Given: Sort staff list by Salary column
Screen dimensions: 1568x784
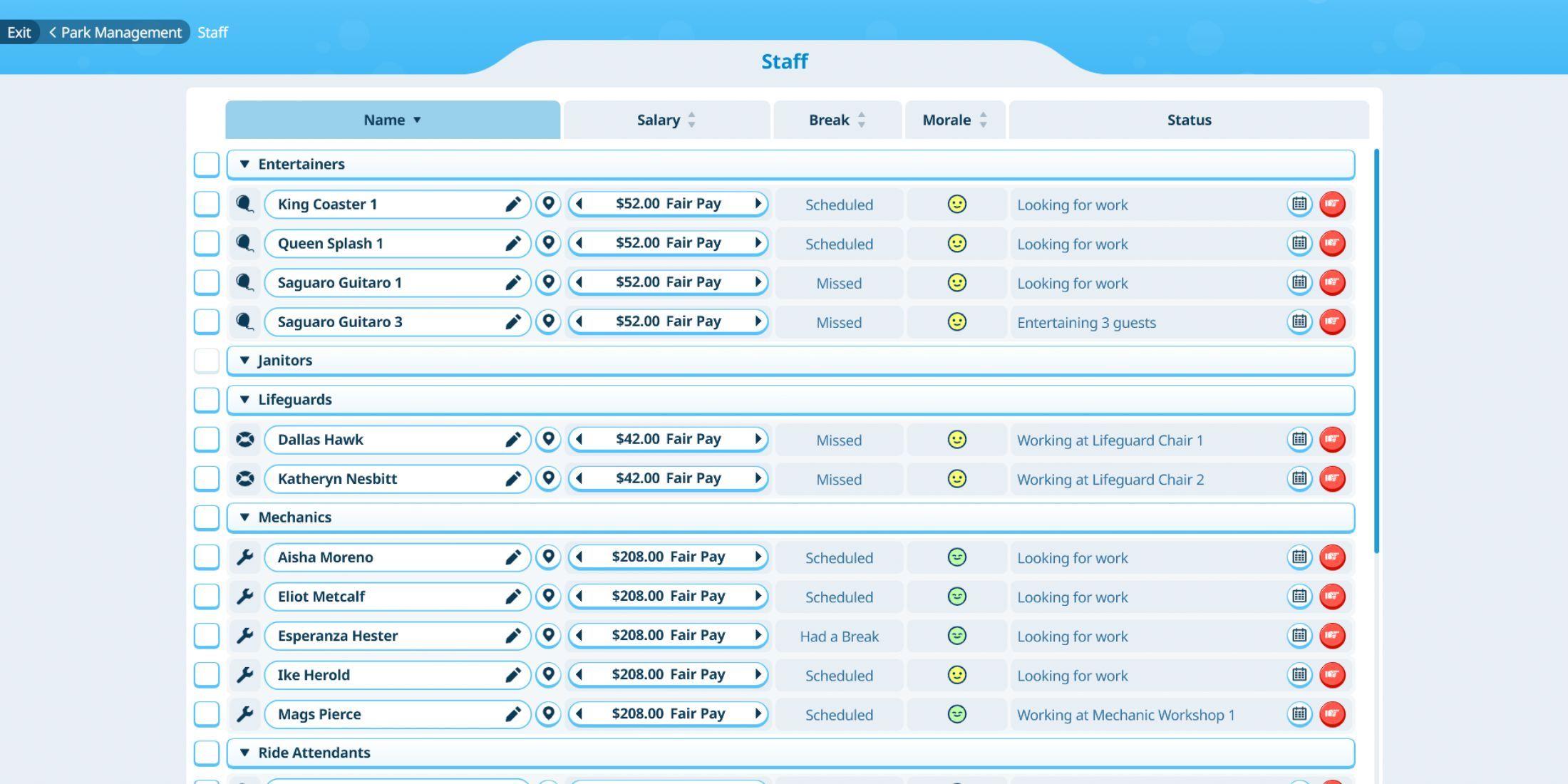Looking at the screenshot, I should click(x=666, y=119).
